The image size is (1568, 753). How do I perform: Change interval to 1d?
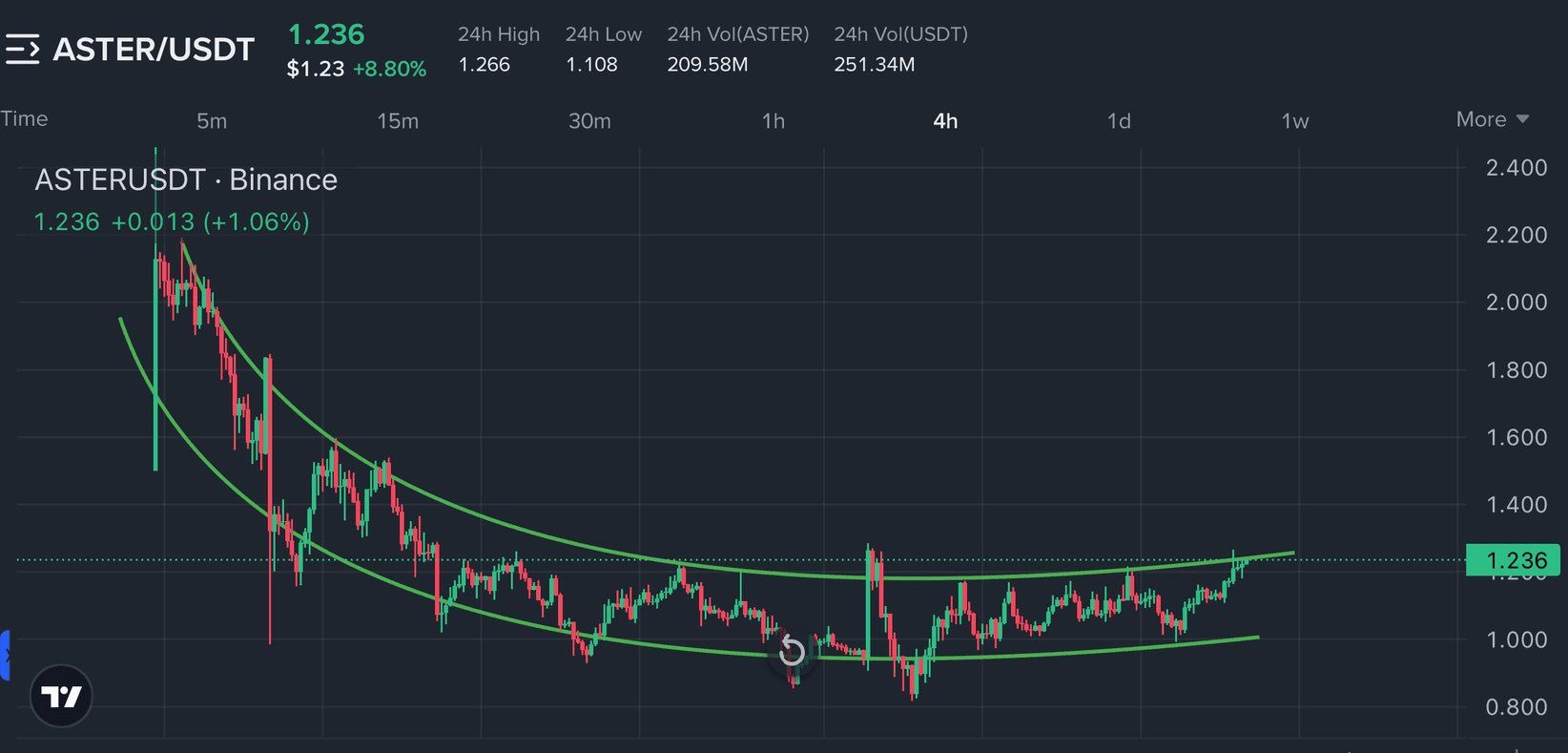click(1119, 121)
